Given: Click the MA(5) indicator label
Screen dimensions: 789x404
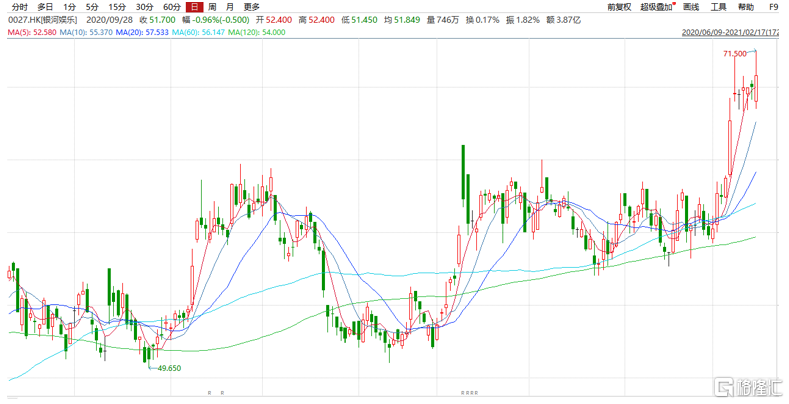Looking at the screenshot, I should (x=31, y=32).
